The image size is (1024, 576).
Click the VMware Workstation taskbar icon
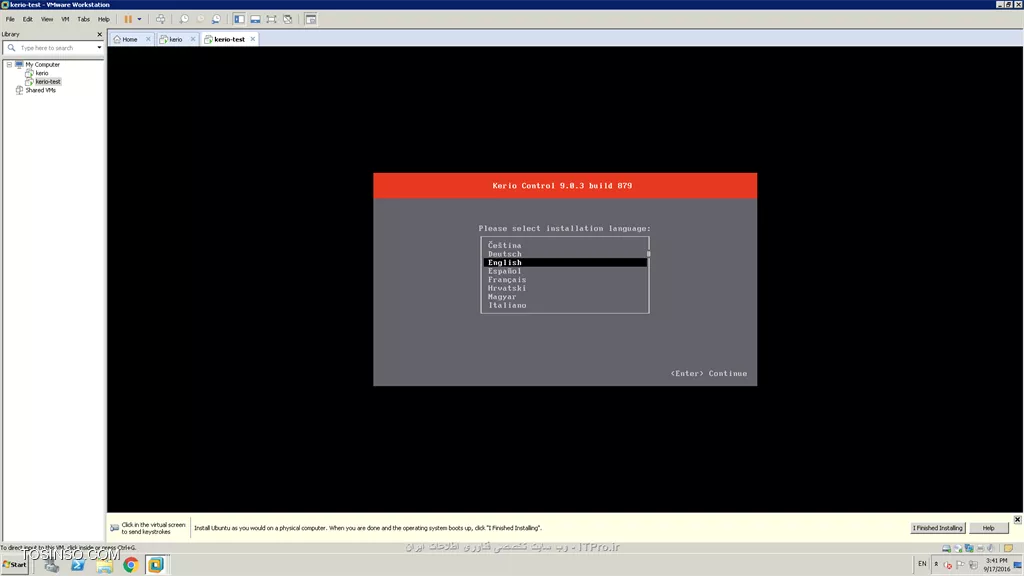click(155, 565)
